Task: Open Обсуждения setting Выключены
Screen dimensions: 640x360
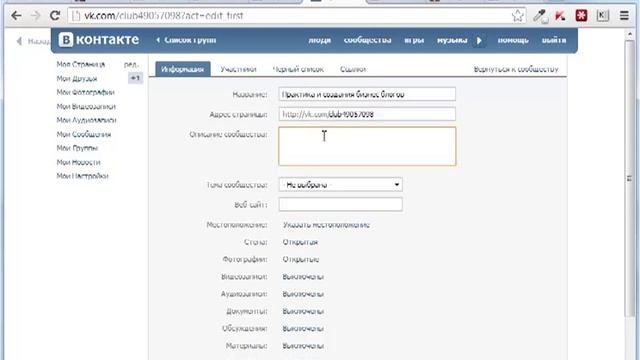Action: (303, 329)
